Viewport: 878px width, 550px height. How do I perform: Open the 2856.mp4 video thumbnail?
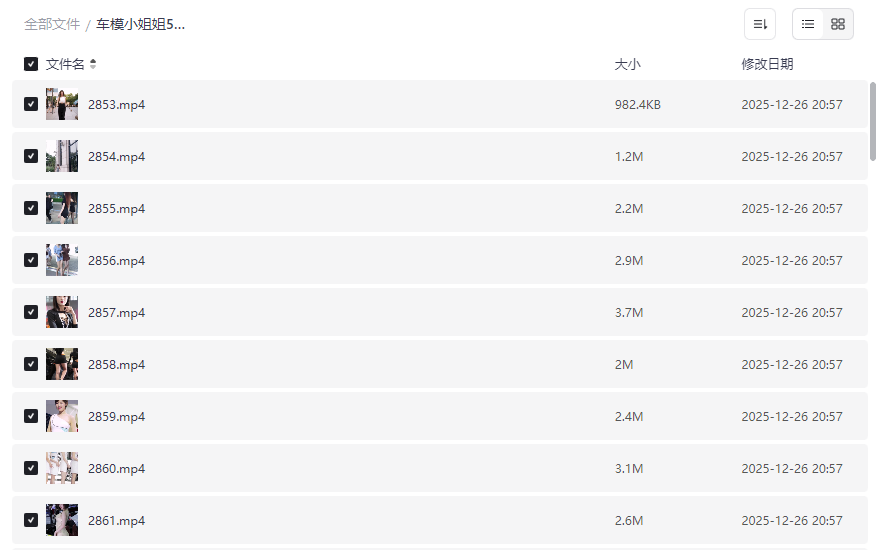click(x=62, y=260)
